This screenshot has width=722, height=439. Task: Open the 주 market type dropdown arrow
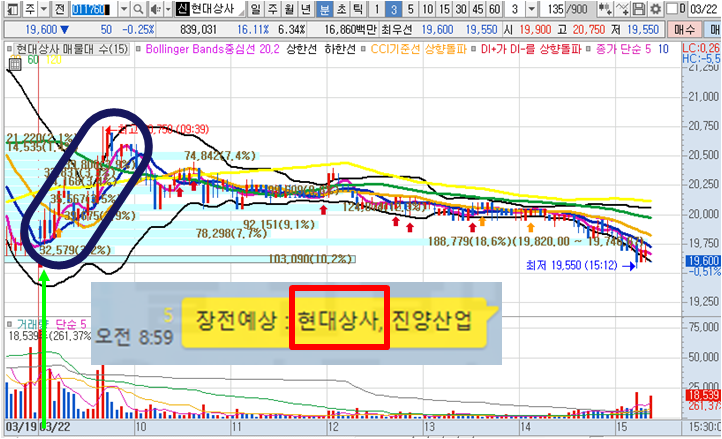tap(44, 9)
